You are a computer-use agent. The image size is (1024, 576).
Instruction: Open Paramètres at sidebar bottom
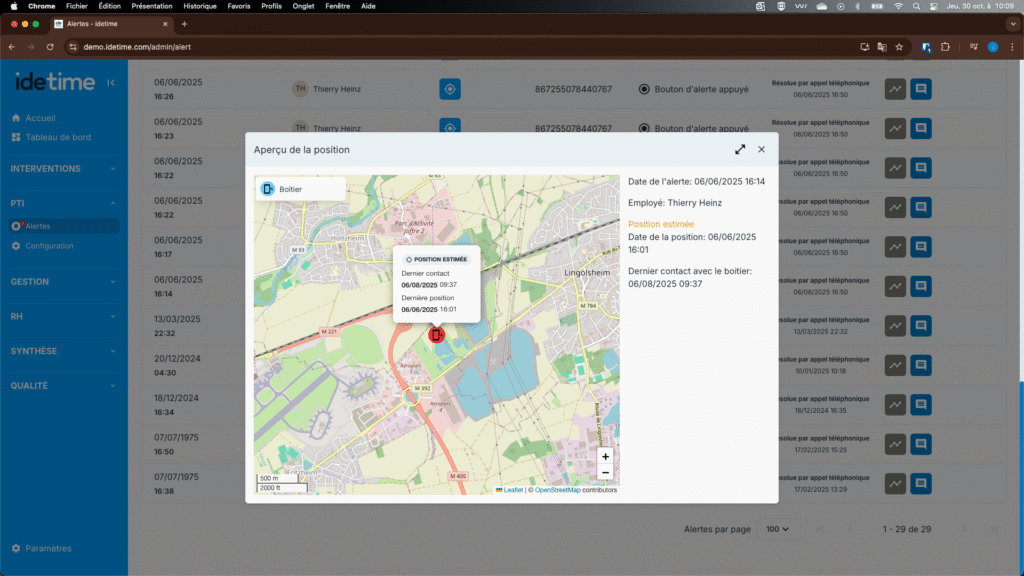click(x=48, y=548)
